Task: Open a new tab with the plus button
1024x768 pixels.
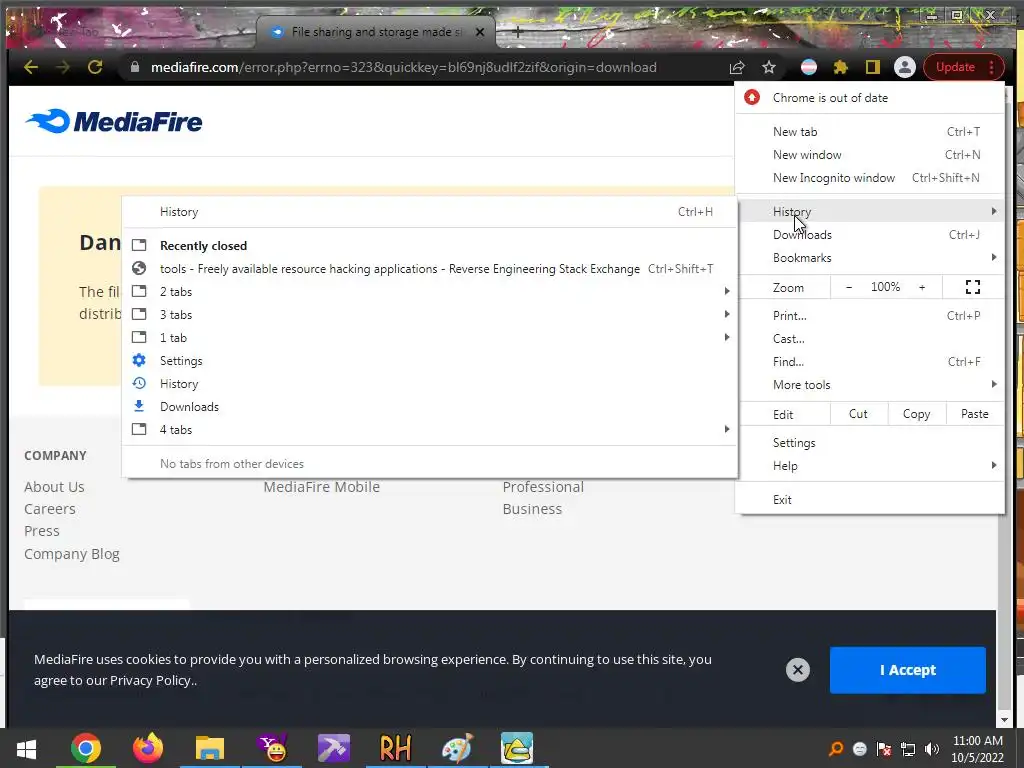Action: click(x=518, y=31)
